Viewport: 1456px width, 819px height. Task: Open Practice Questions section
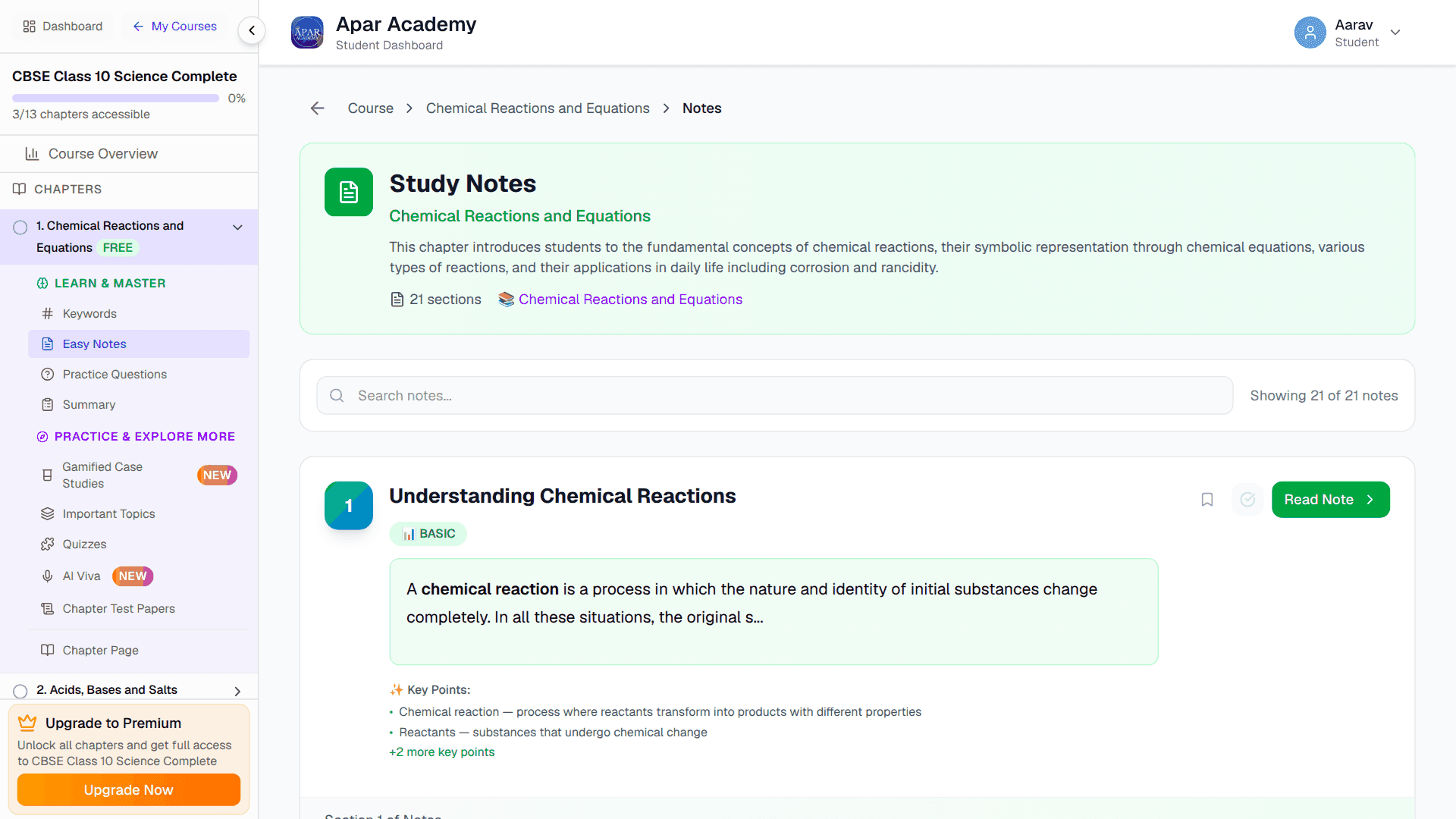click(x=139, y=375)
